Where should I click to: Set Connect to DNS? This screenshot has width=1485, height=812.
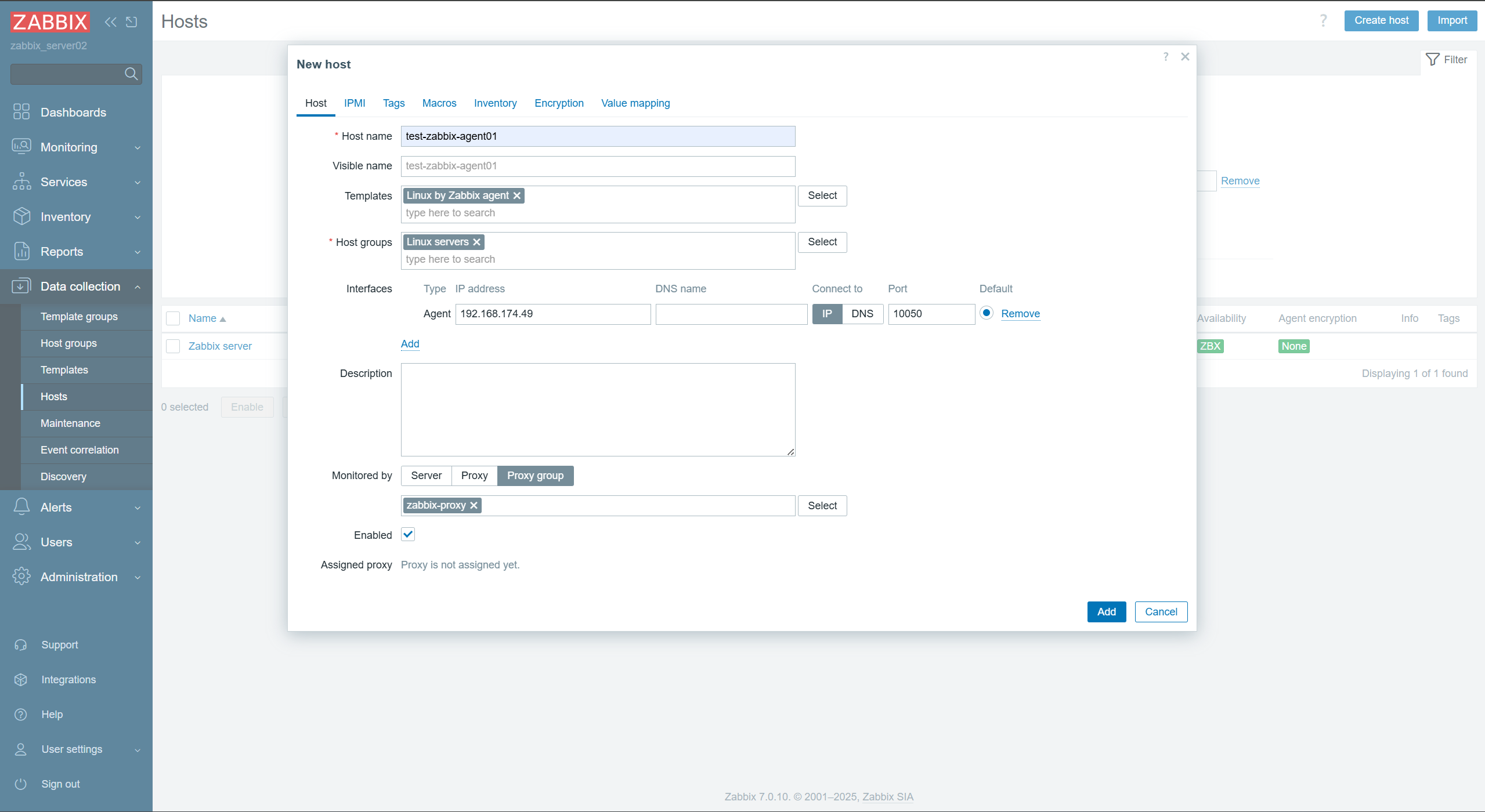(862, 314)
